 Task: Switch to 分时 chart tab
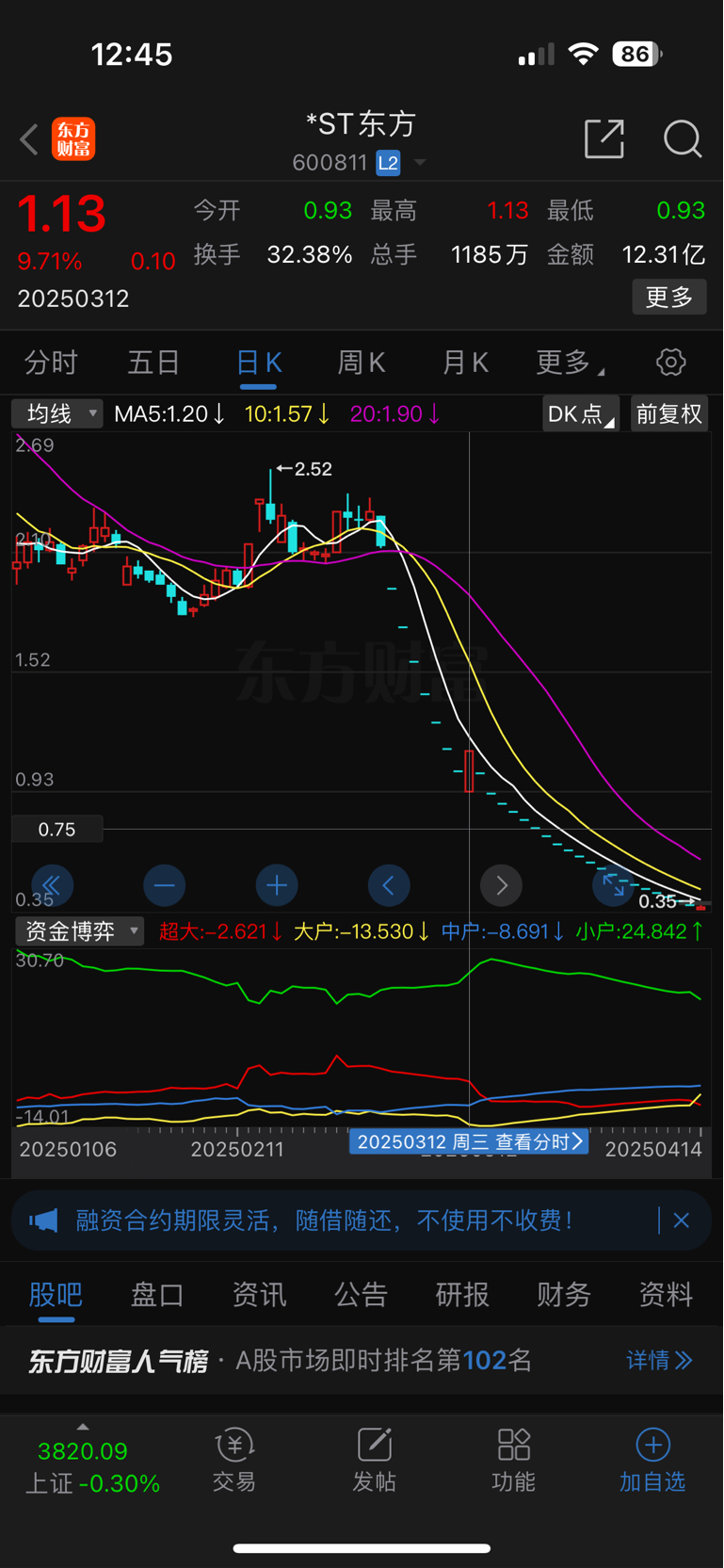pyautogui.click(x=51, y=362)
